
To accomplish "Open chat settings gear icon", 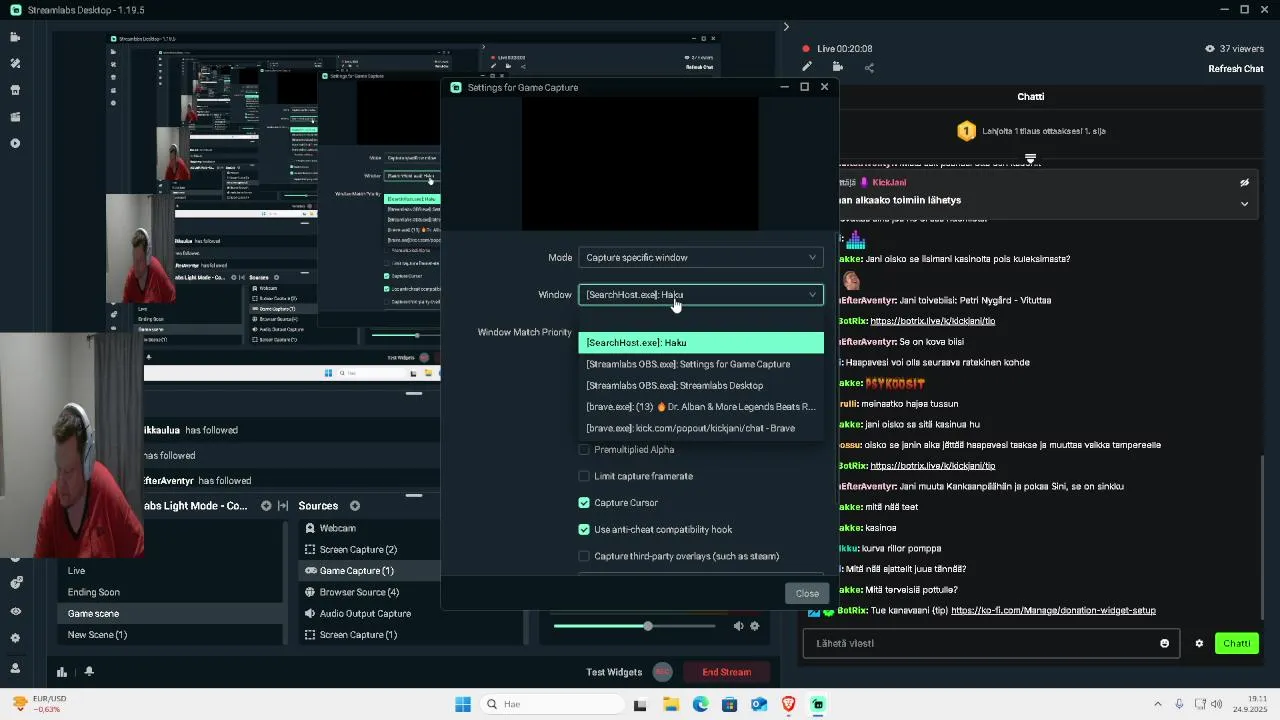I will [1199, 643].
